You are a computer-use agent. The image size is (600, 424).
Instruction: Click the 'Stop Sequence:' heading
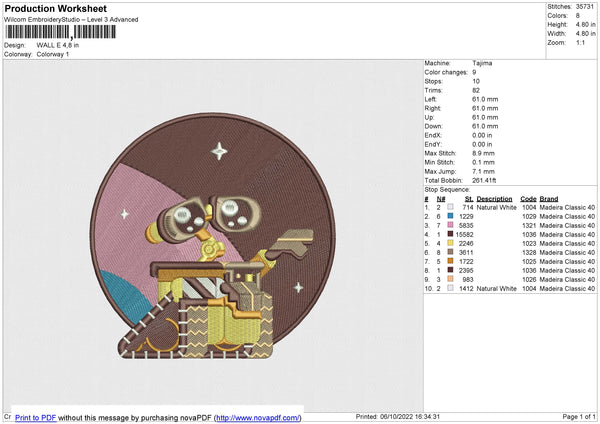click(447, 189)
